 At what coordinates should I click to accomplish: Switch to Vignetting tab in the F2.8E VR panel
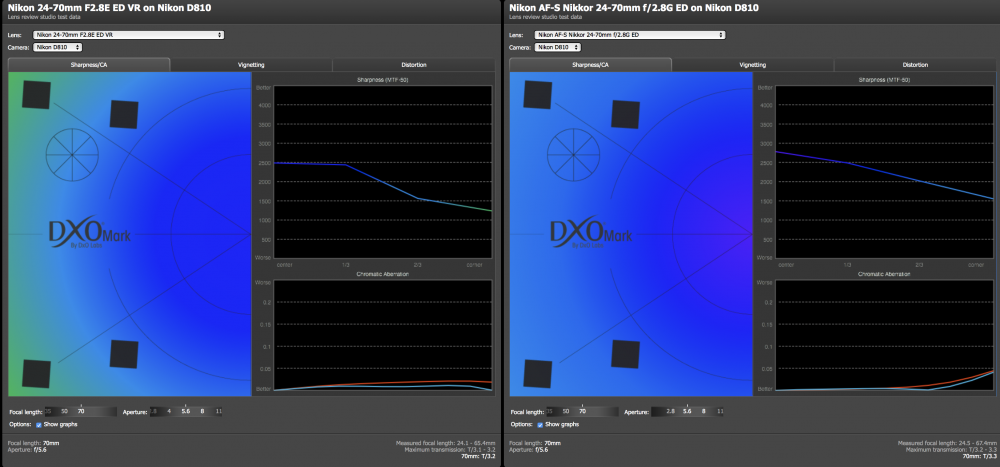[x=251, y=65]
